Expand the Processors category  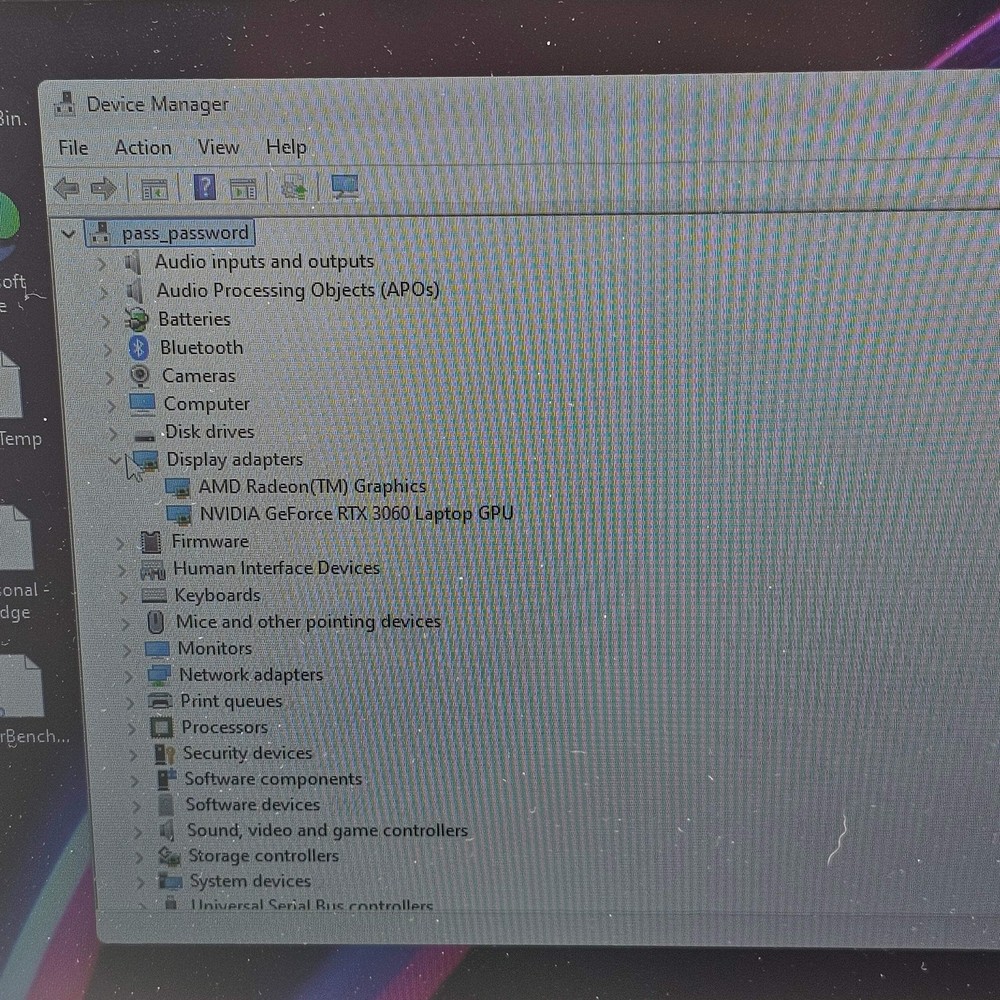[x=130, y=729]
